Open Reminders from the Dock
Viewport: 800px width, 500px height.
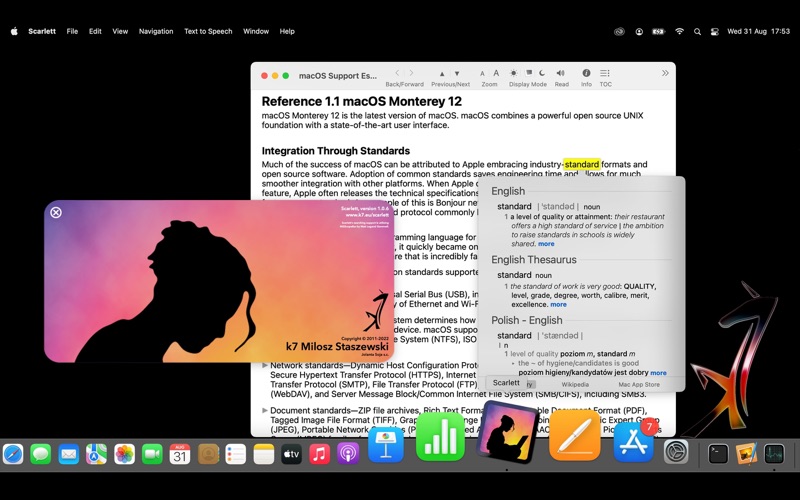[x=236, y=454]
